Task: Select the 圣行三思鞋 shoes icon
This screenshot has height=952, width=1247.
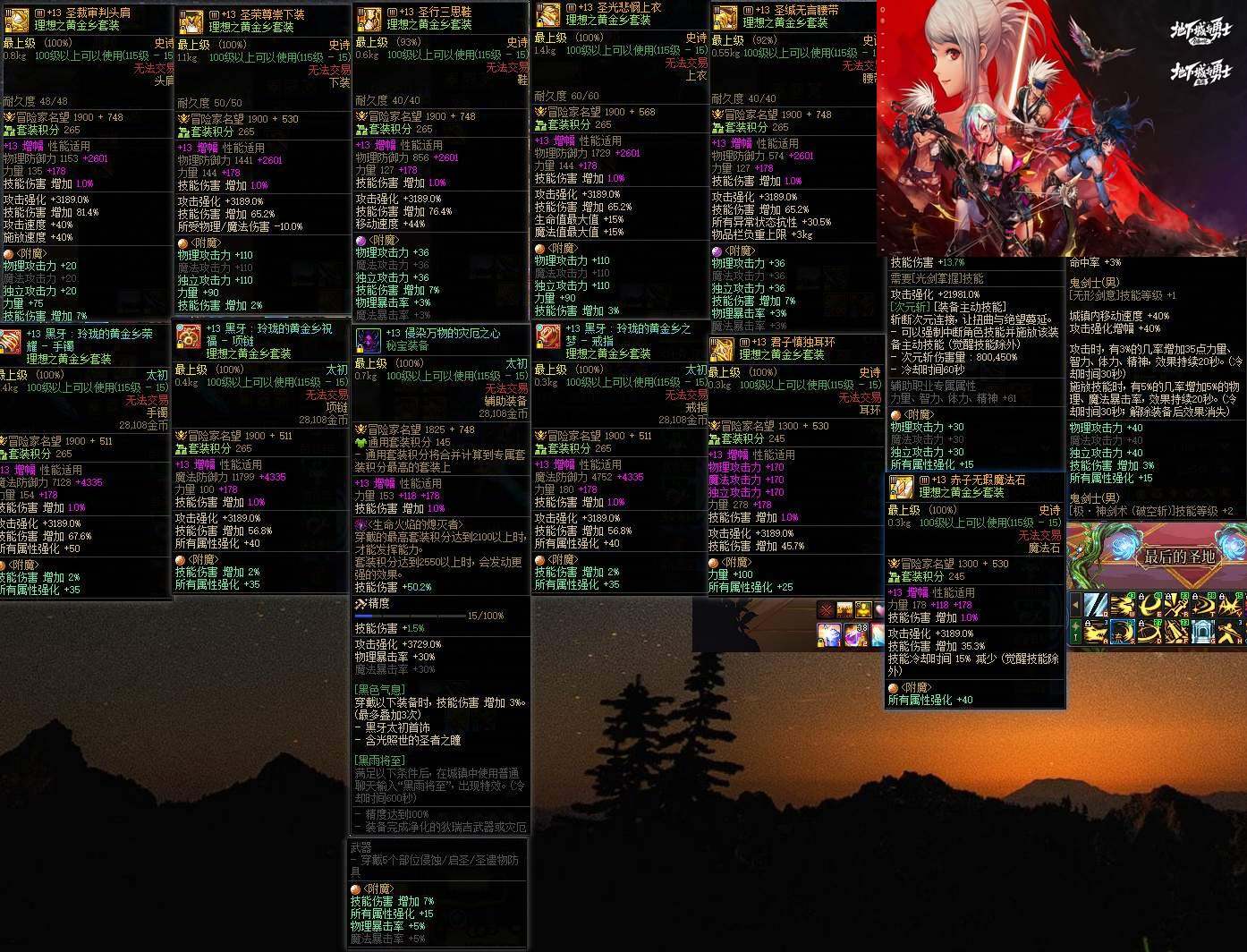Action: [x=369, y=19]
